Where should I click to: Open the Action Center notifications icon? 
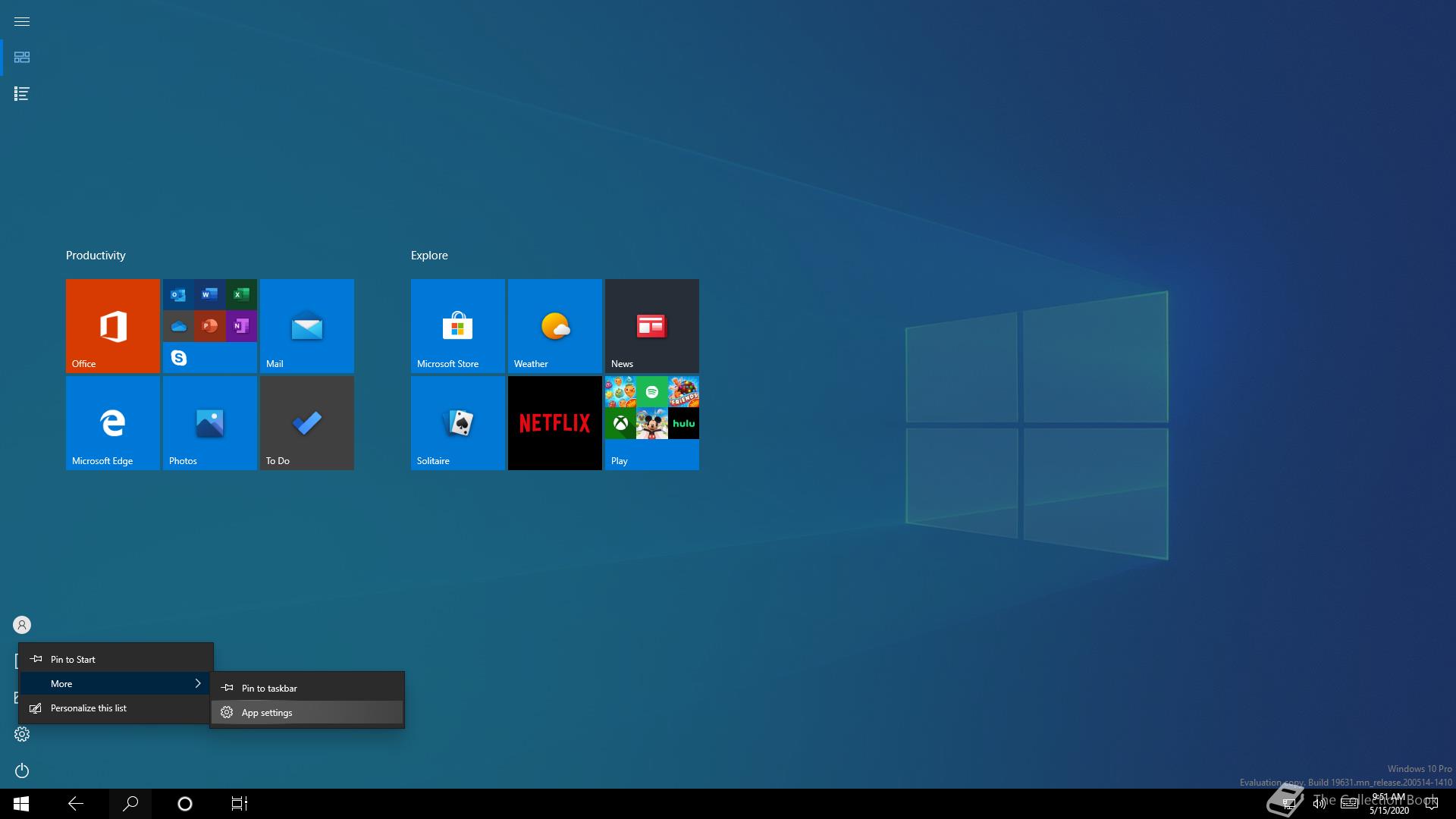[1432, 804]
